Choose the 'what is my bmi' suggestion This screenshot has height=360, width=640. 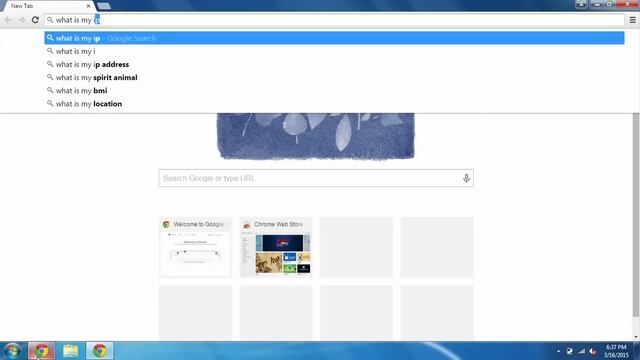tap(334, 90)
